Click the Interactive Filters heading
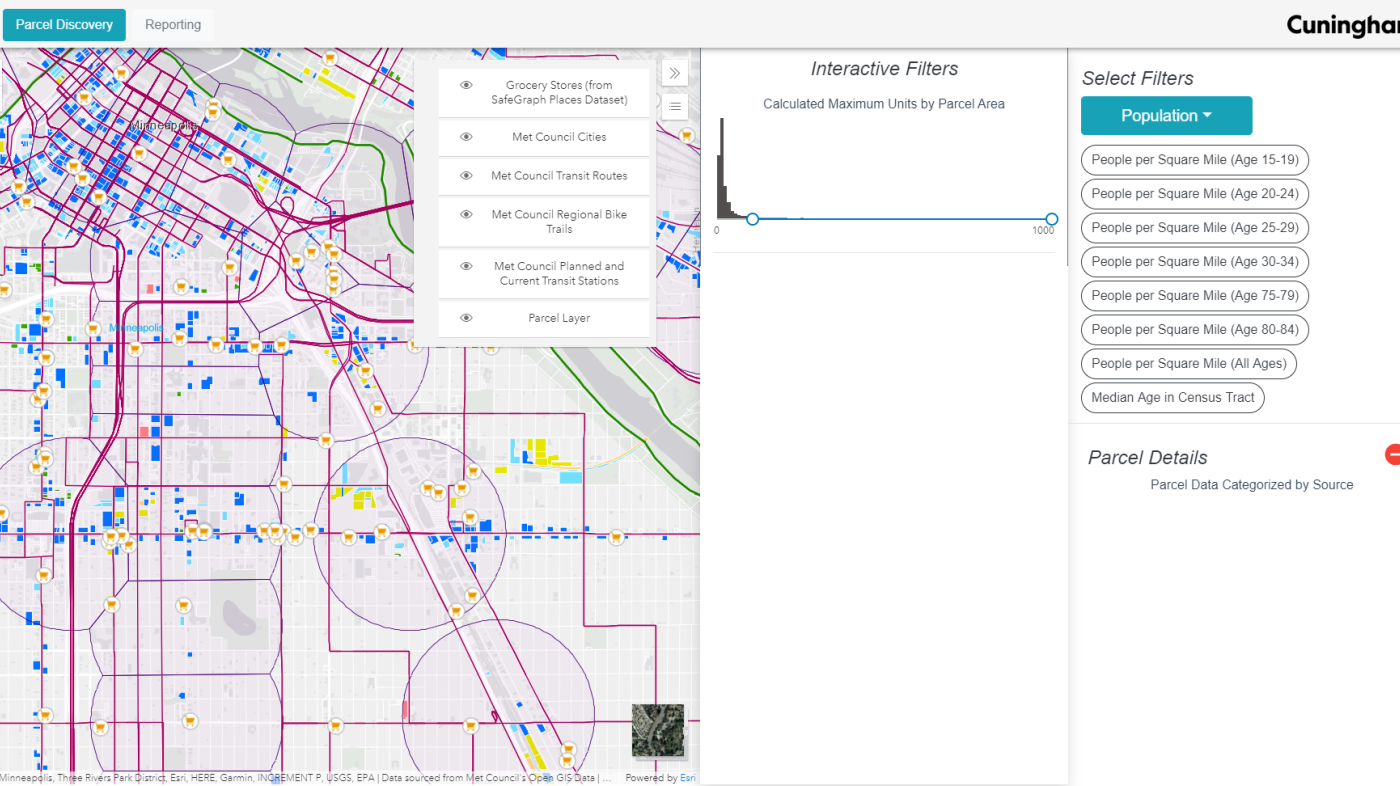Image resolution: width=1400 pixels, height=786 pixels. (x=884, y=69)
